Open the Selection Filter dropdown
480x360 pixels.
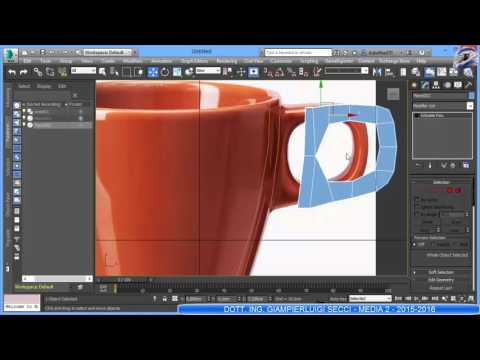(83, 71)
